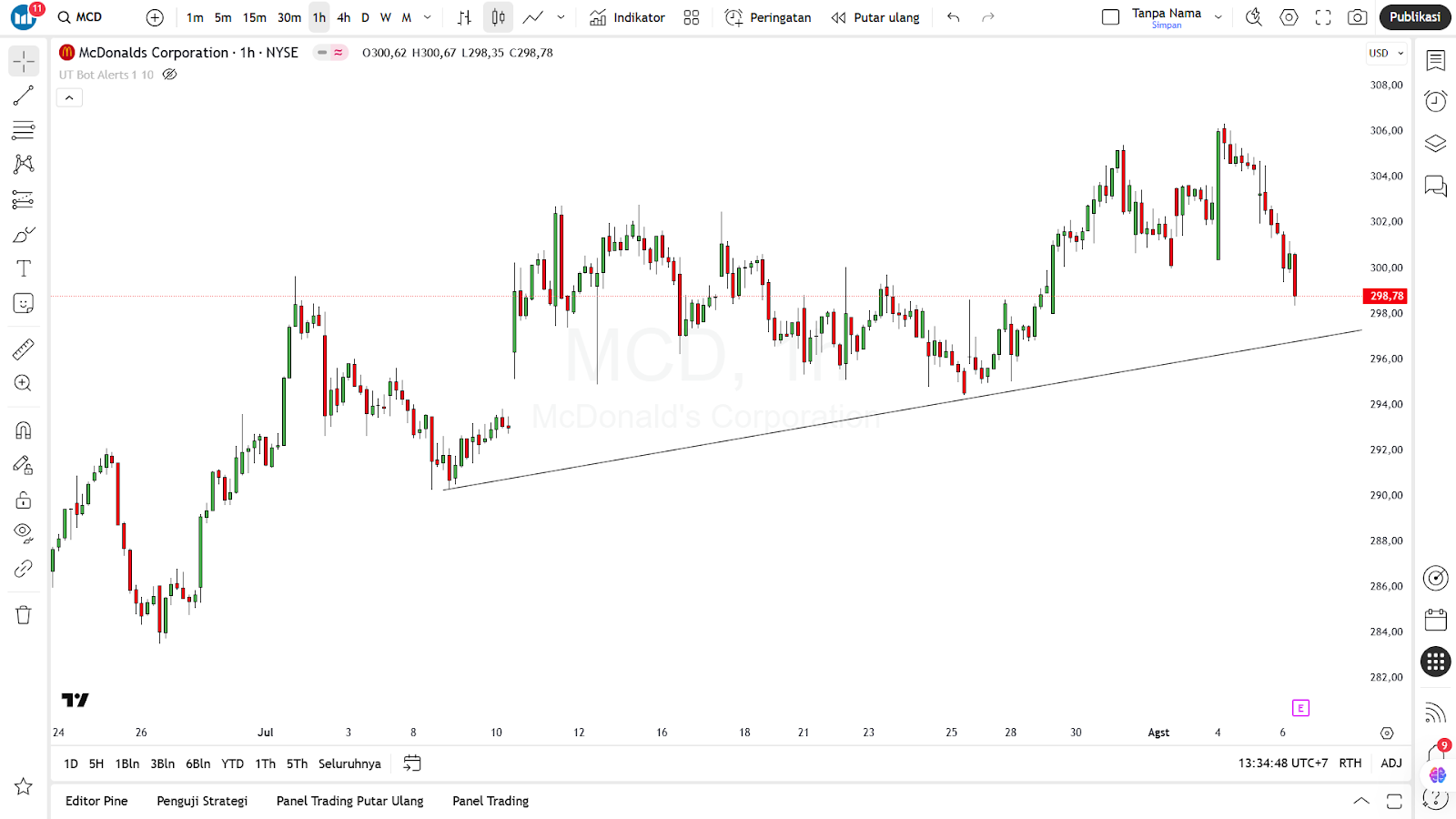Click the trash icon to remove drawings
The height and width of the screenshot is (819, 1456).
(x=24, y=615)
